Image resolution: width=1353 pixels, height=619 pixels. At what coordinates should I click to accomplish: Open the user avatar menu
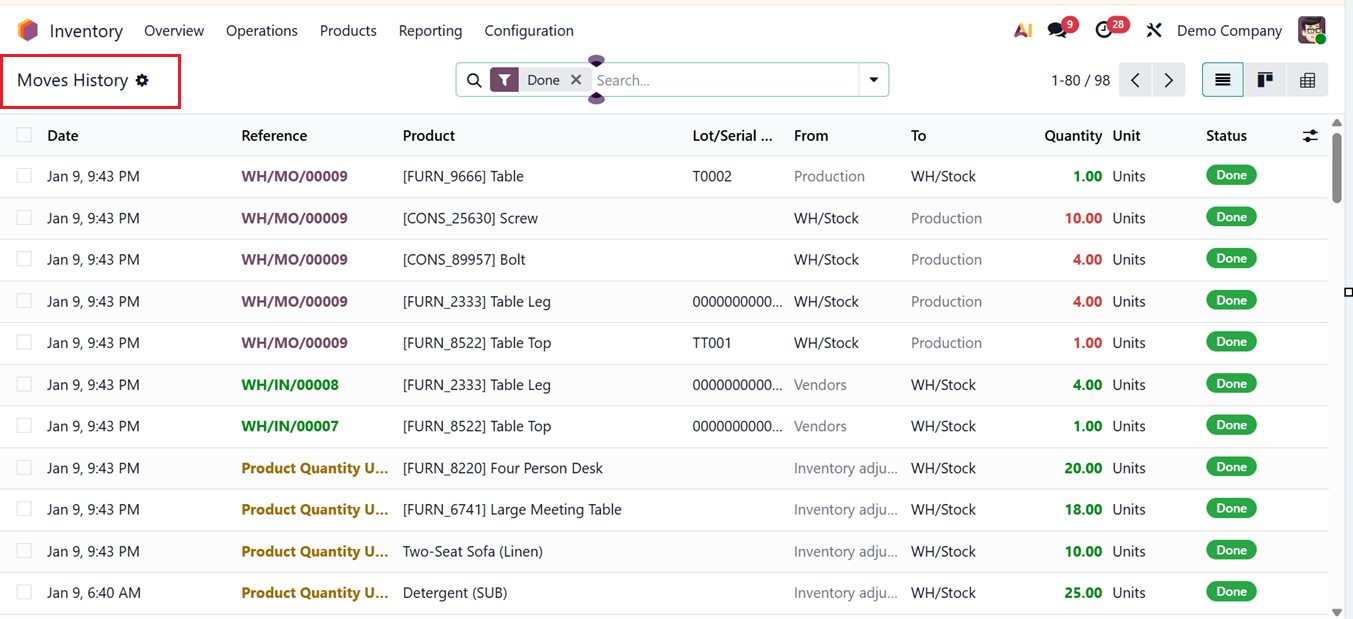1311,30
